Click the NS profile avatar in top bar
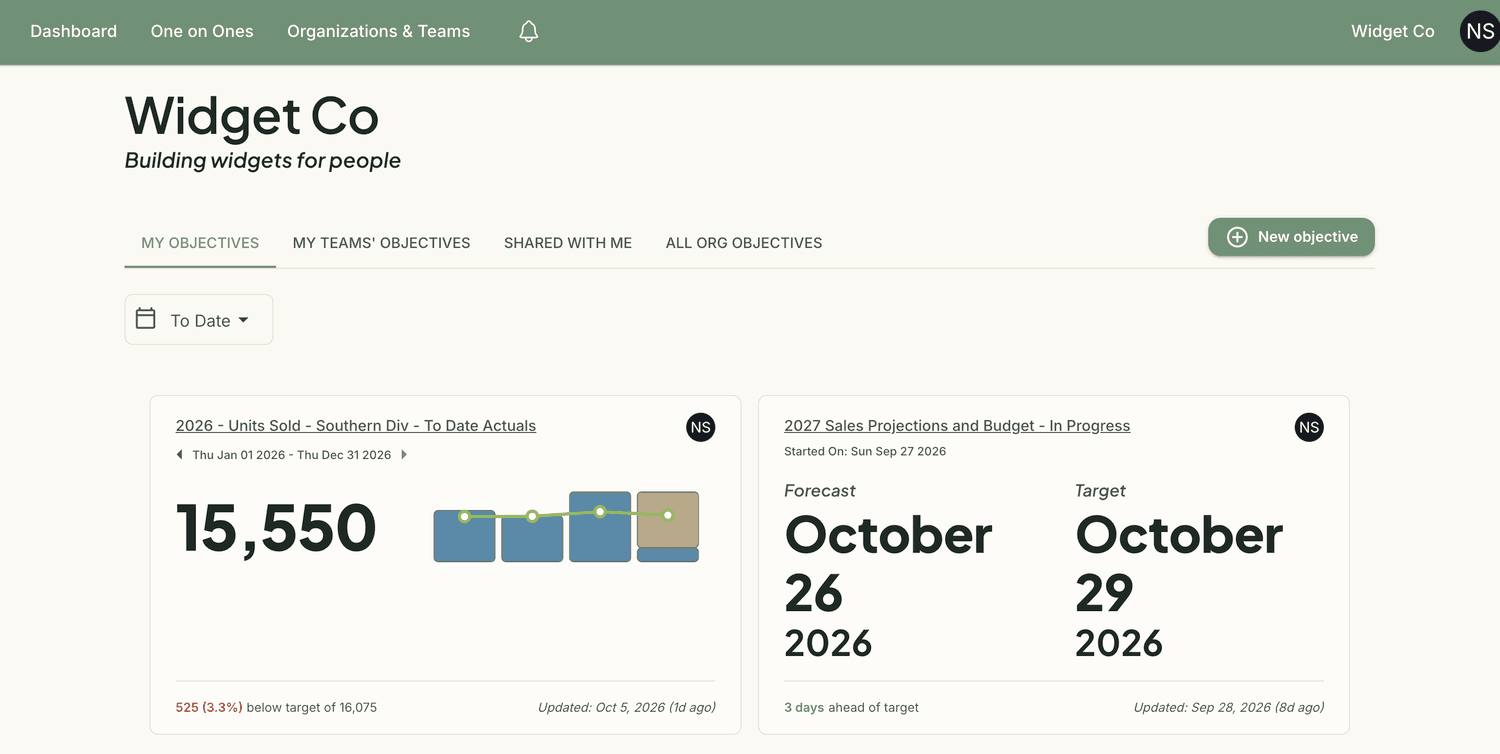1500x754 pixels. tap(1479, 31)
